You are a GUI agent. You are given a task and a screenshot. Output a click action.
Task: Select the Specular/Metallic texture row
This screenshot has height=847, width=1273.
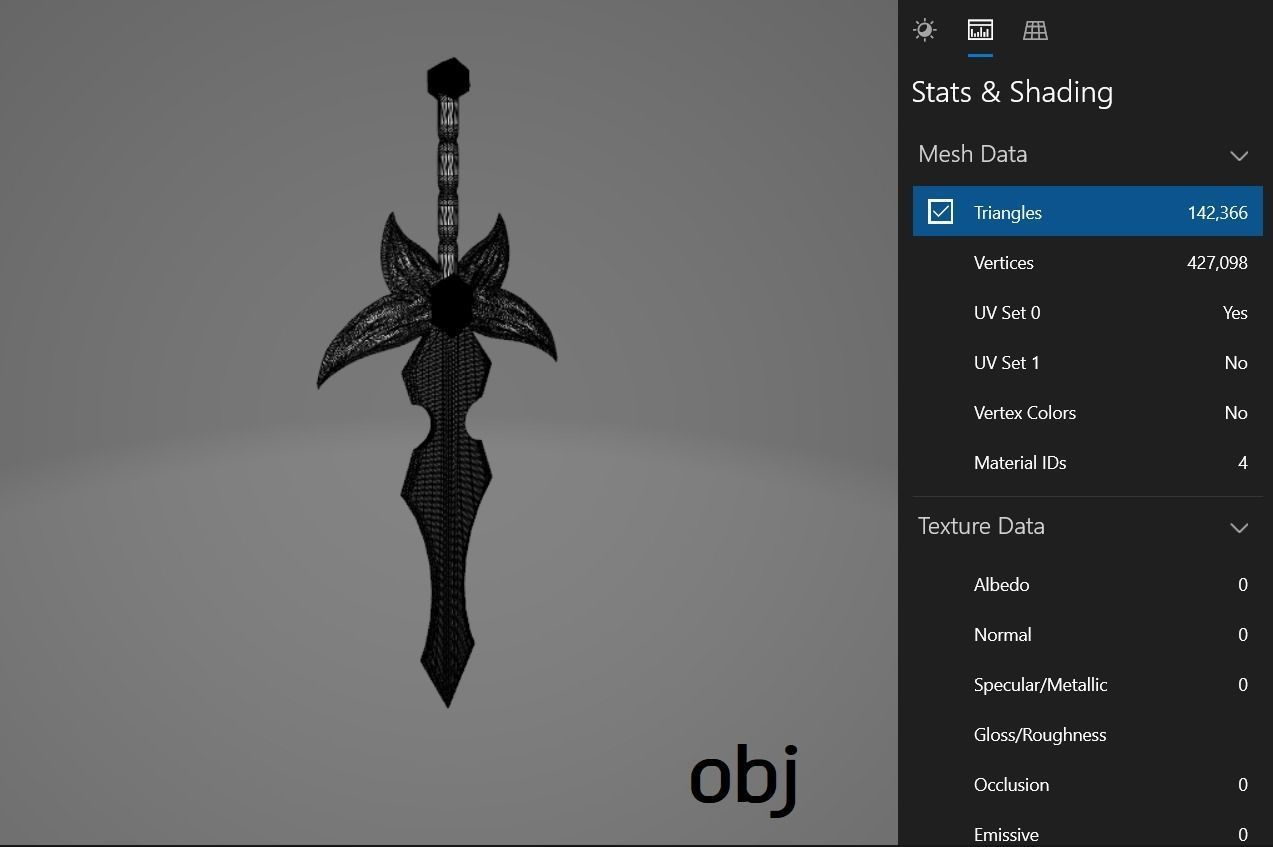click(1088, 684)
